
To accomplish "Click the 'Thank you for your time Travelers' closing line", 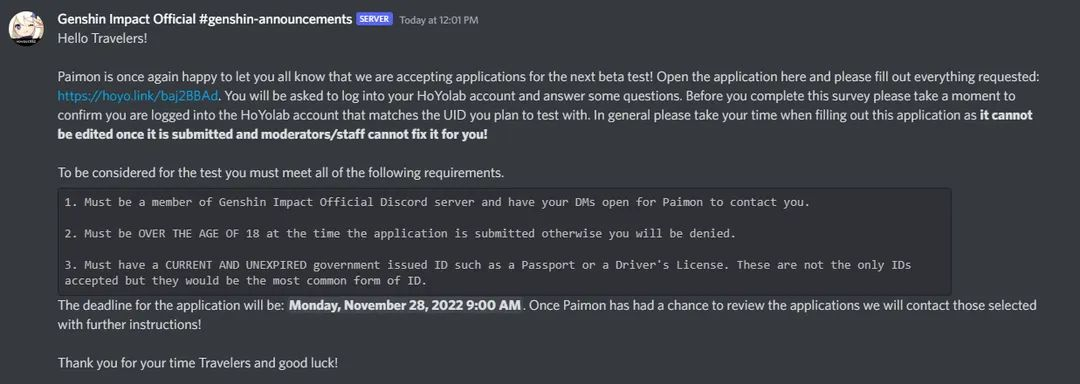I will click(x=198, y=362).
